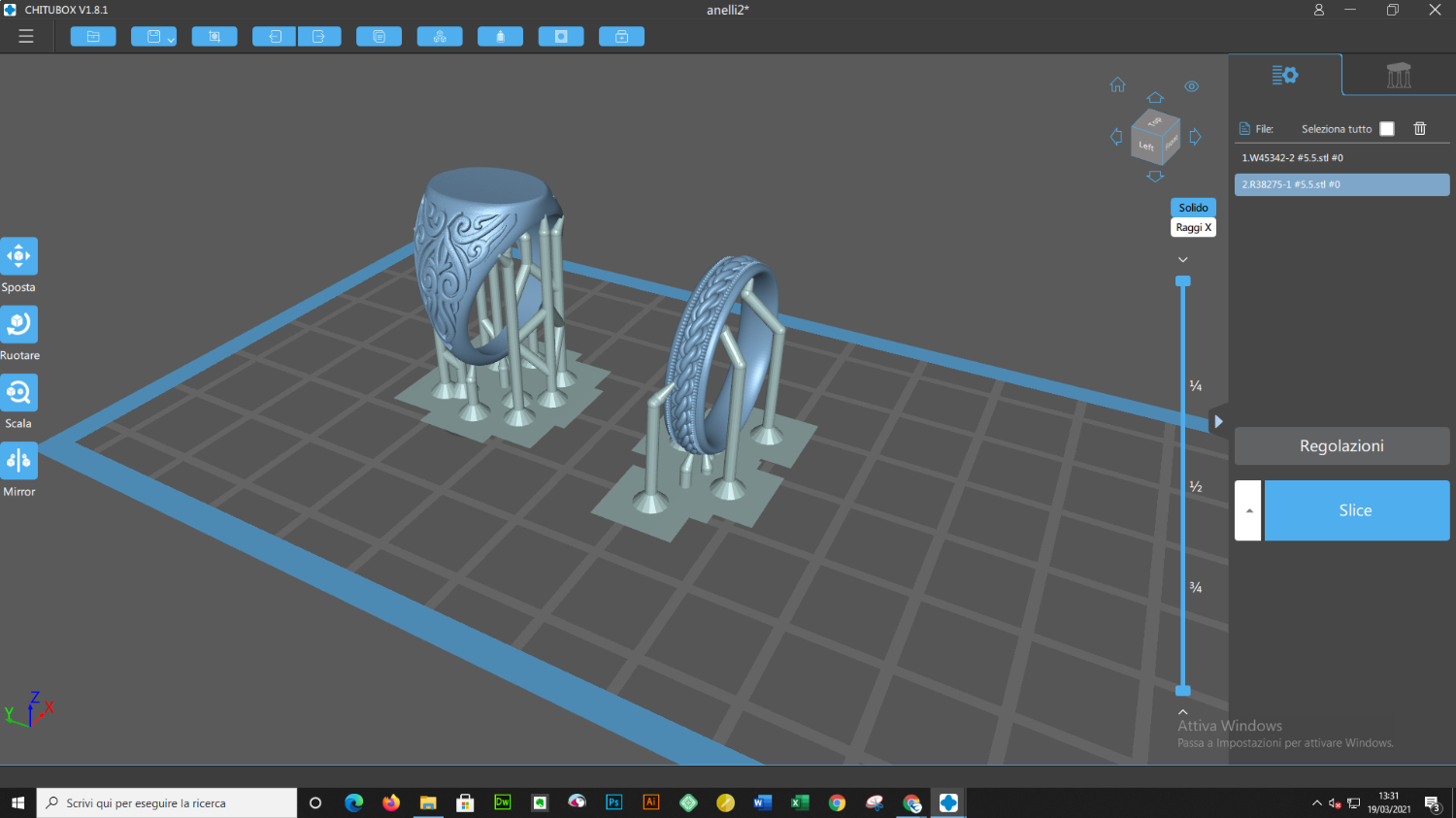1456x818 pixels.
Task: Select the Sposta move tool
Action: pos(18,256)
